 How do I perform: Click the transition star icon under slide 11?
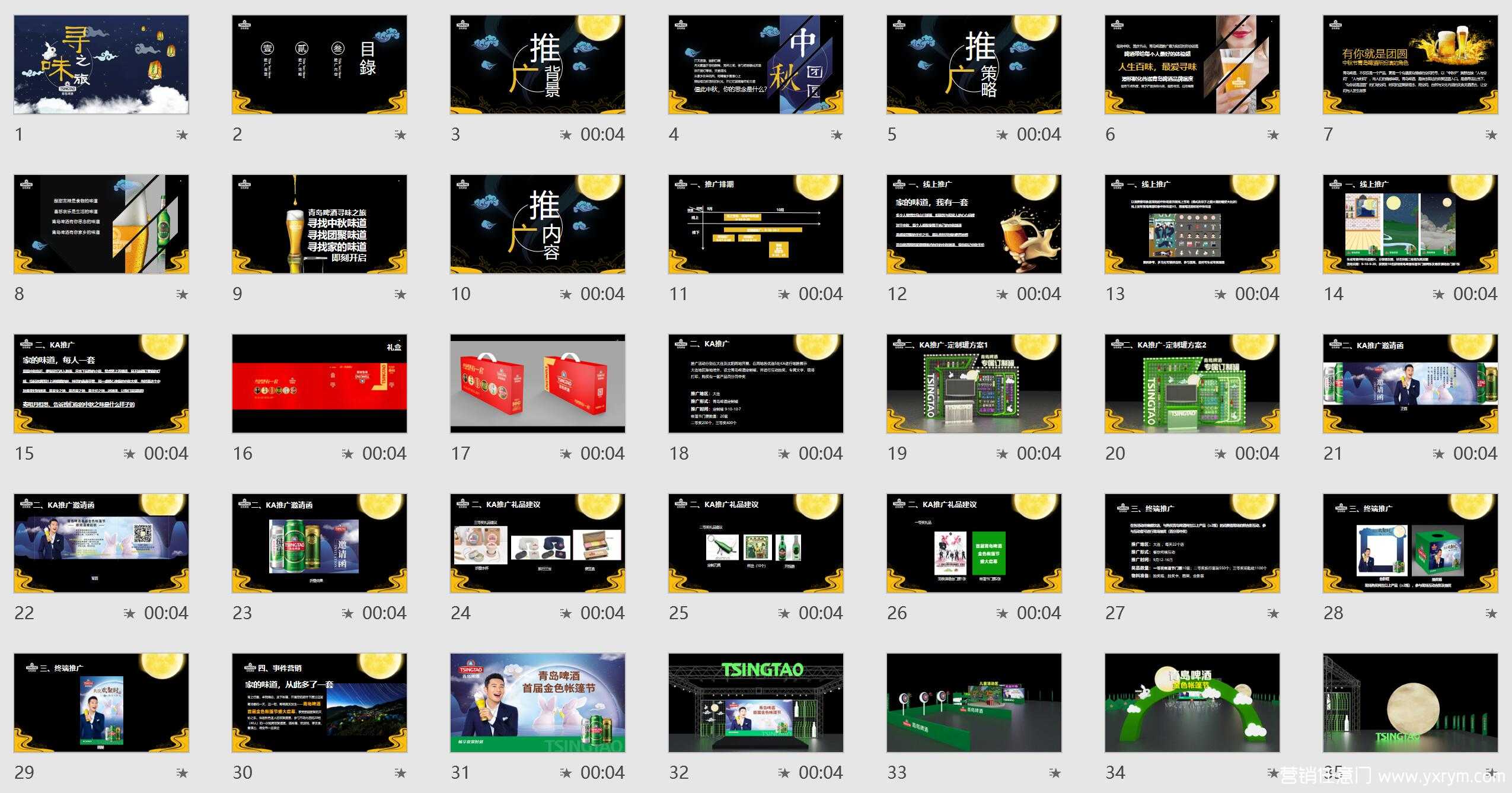(x=784, y=295)
